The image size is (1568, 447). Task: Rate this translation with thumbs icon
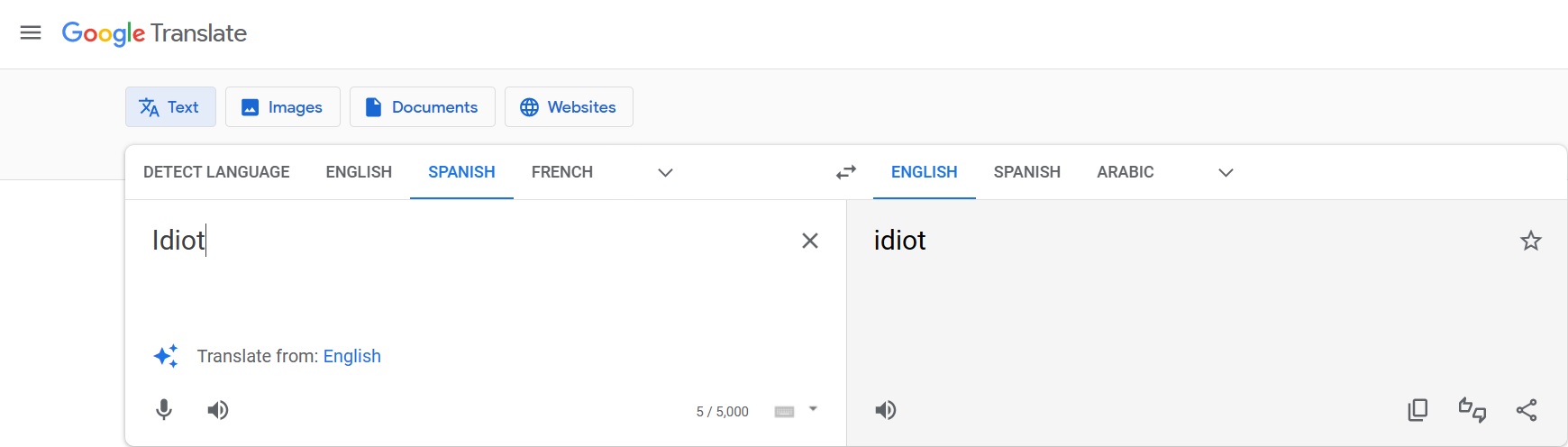pyautogui.click(x=1472, y=410)
